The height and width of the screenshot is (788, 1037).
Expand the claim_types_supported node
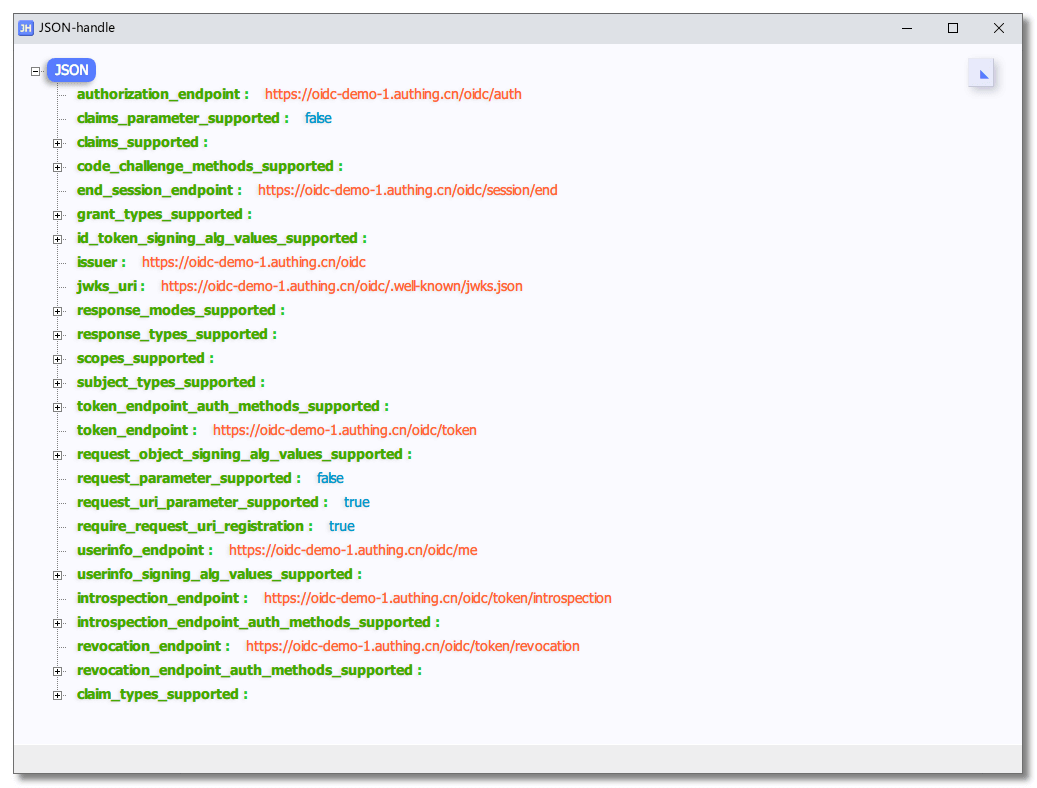[58, 695]
